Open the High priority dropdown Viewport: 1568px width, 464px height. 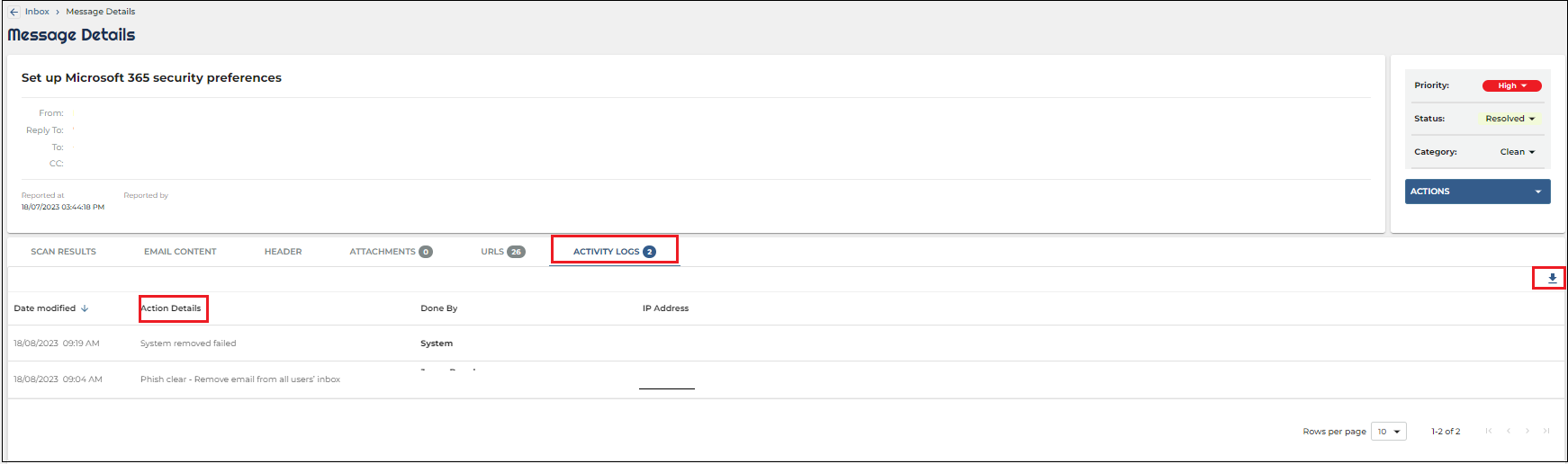[x=1511, y=86]
